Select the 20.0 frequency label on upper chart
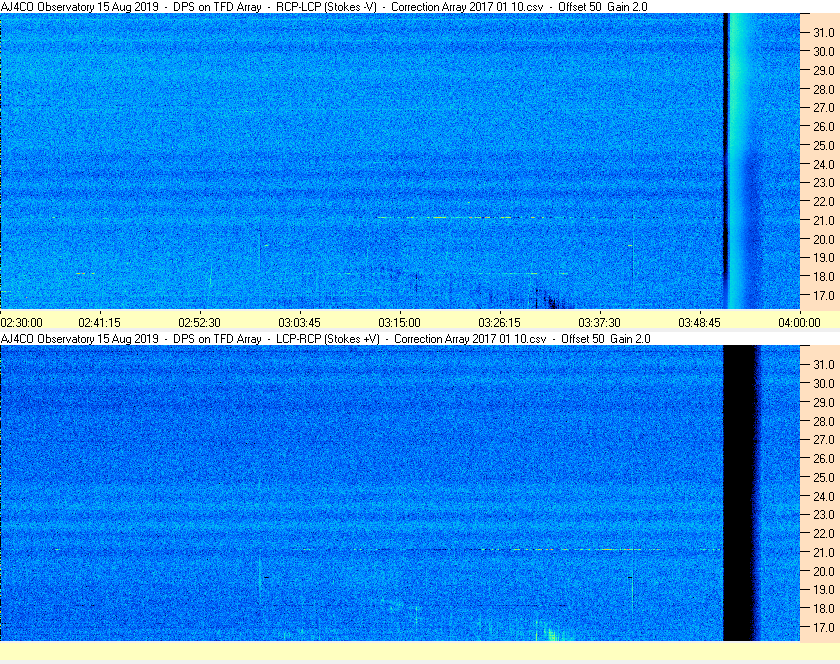The height and width of the screenshot is (664, 840). click(x=824, y=239)
